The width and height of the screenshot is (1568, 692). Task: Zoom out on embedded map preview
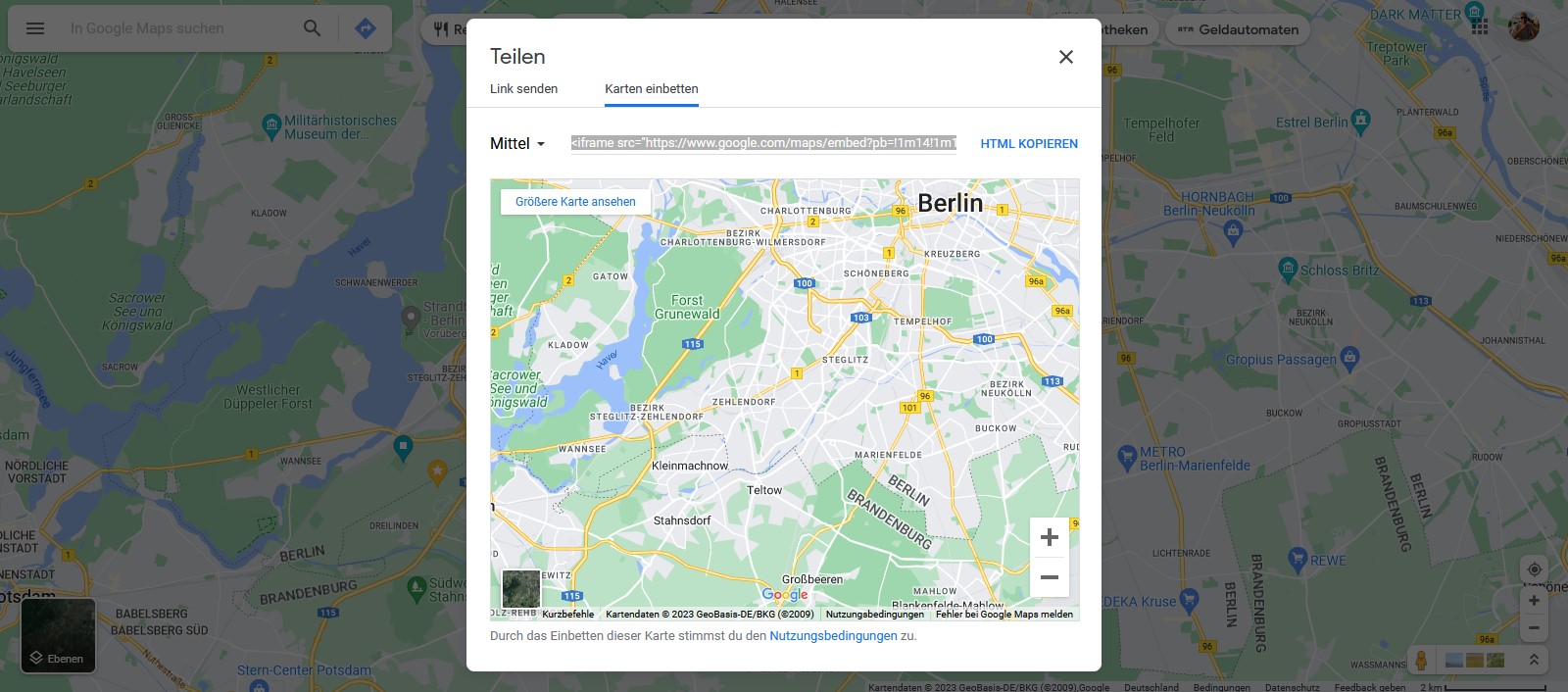click(1050, 577)
